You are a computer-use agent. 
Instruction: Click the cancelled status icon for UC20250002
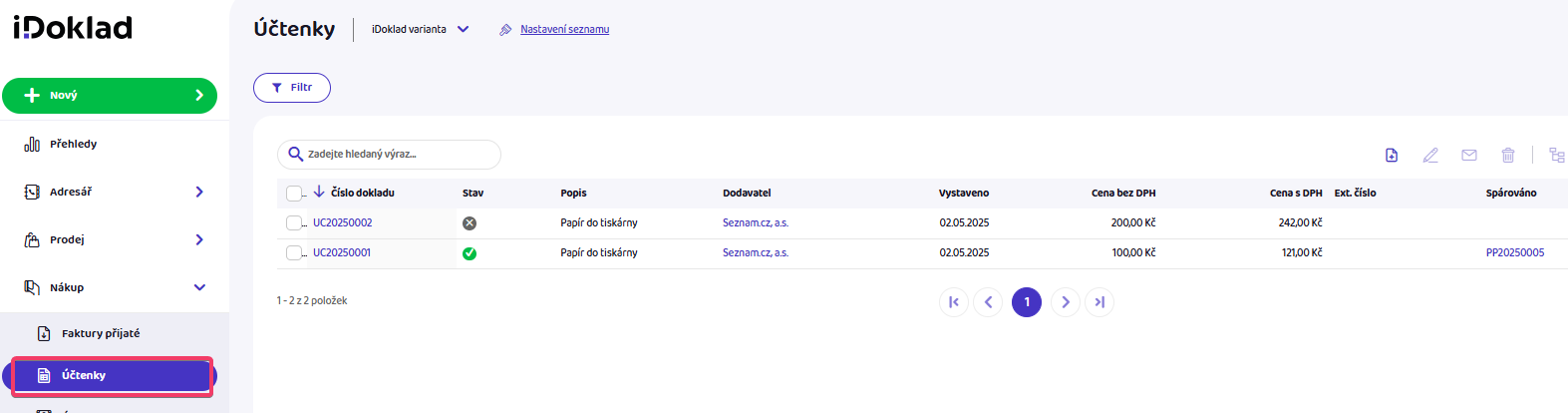(x=470, y=223)
